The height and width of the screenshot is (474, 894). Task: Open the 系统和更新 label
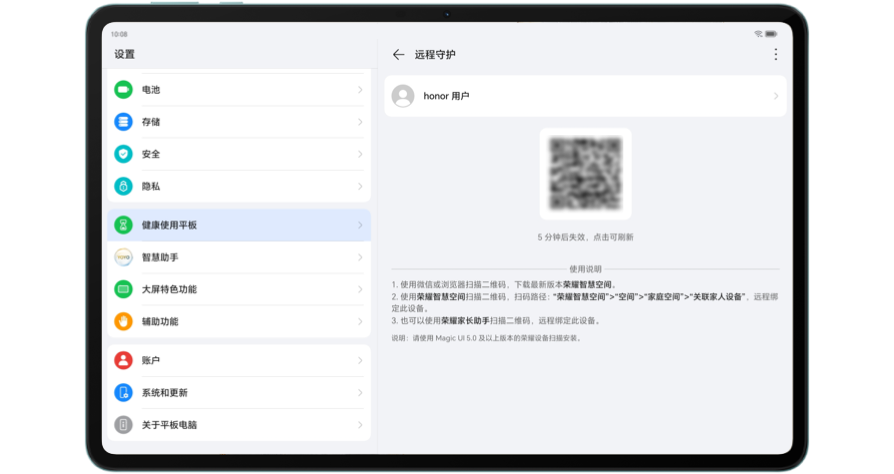(x=165, y=392)
